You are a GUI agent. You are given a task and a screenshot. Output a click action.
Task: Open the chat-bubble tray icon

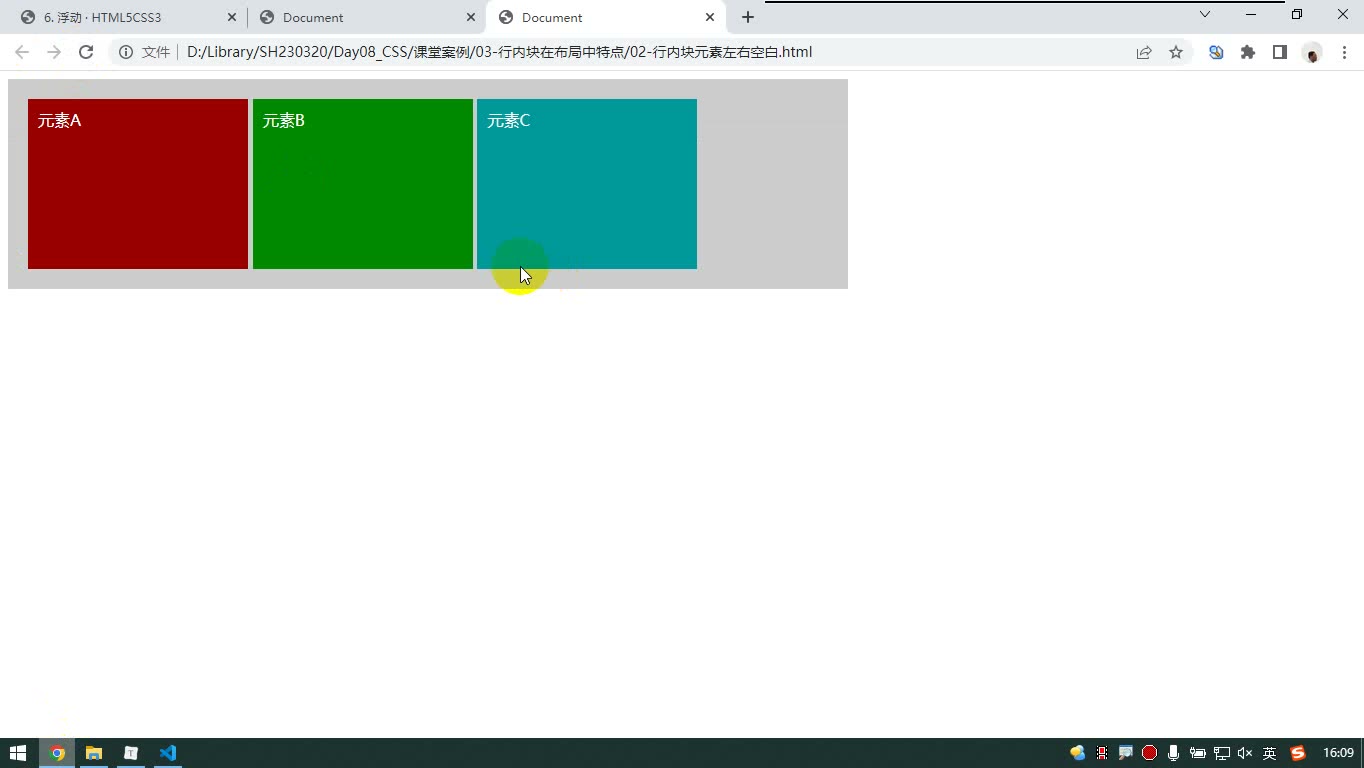click(1077, 753)
